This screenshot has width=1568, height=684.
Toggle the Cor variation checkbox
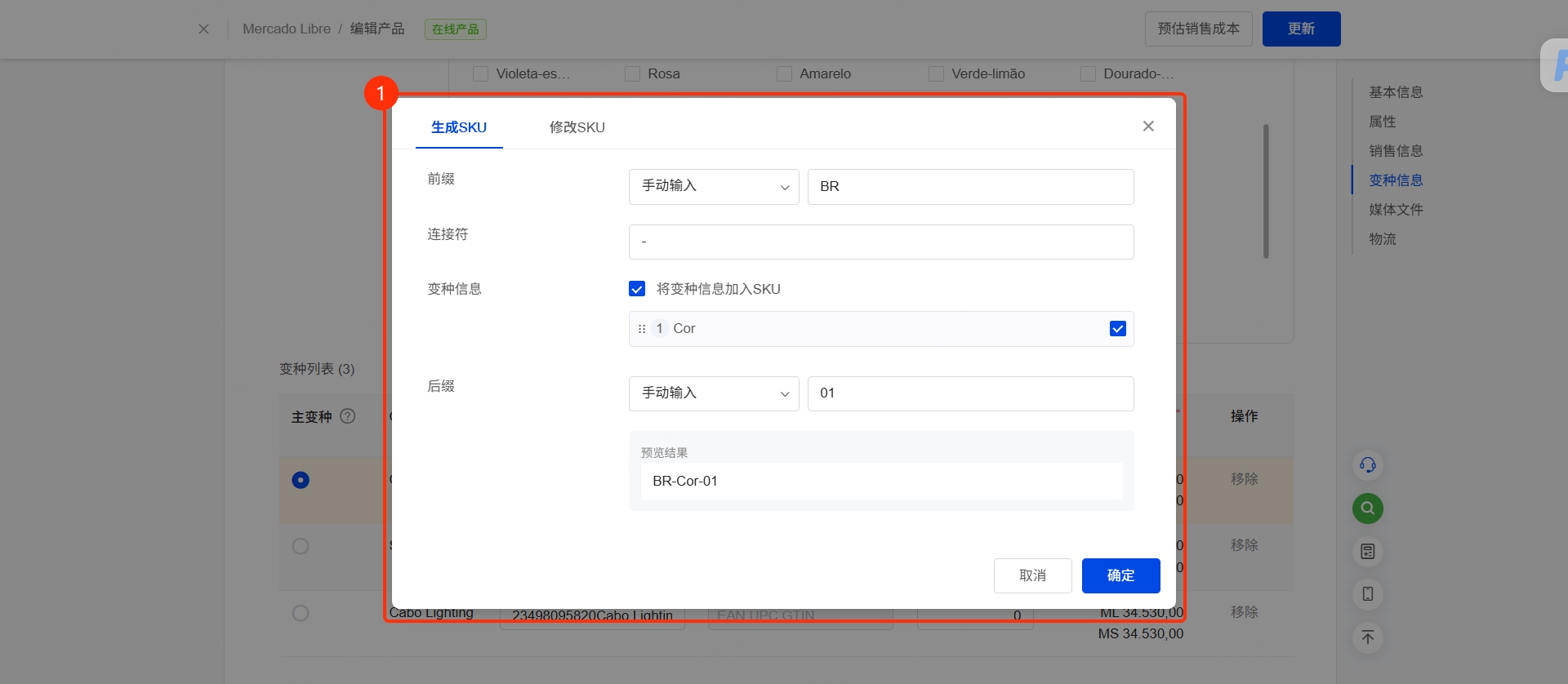[1118, 329]
